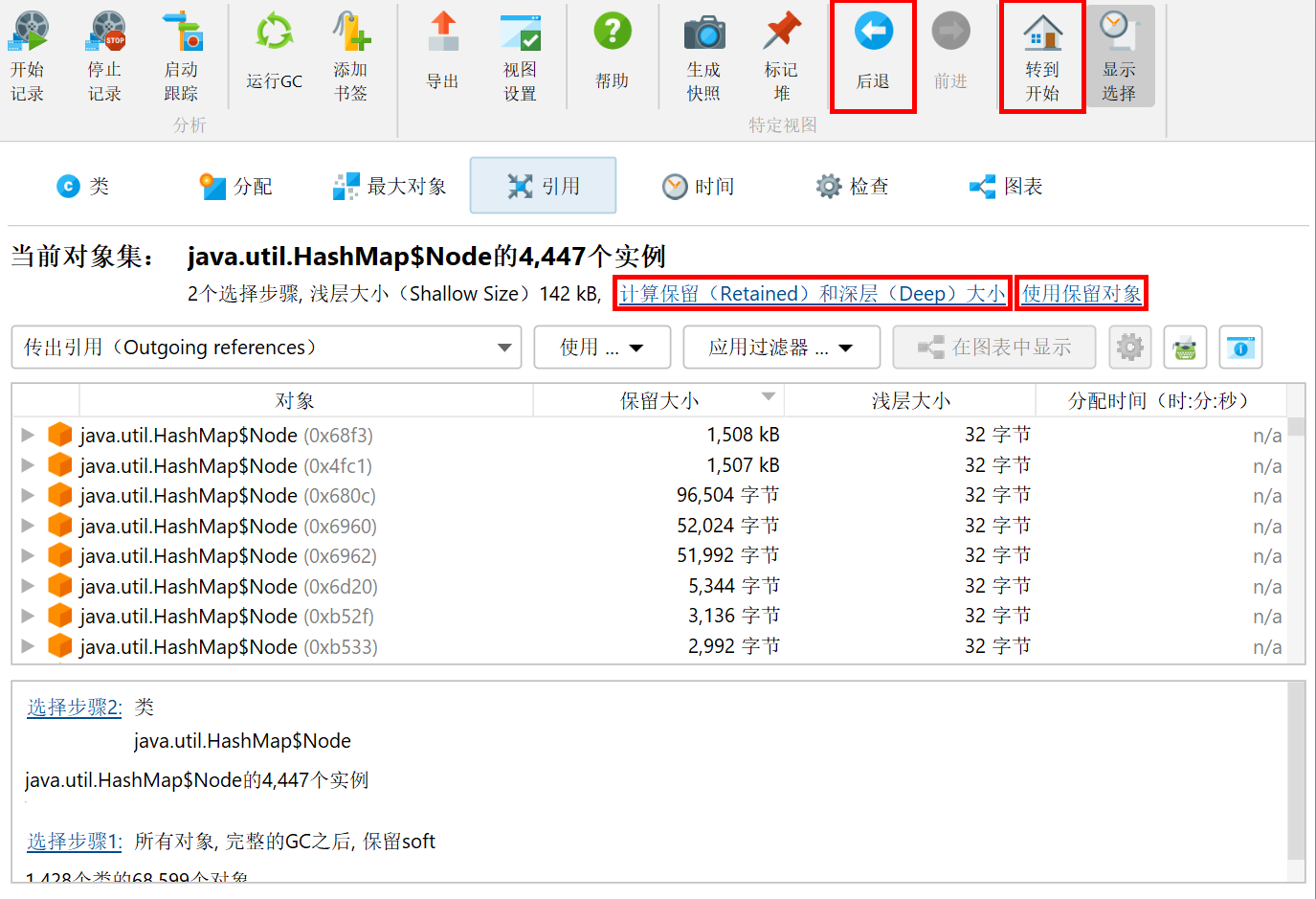Switch to the 最大对象 tab
Screen dimensions: 1316x899
click(390, 186)
